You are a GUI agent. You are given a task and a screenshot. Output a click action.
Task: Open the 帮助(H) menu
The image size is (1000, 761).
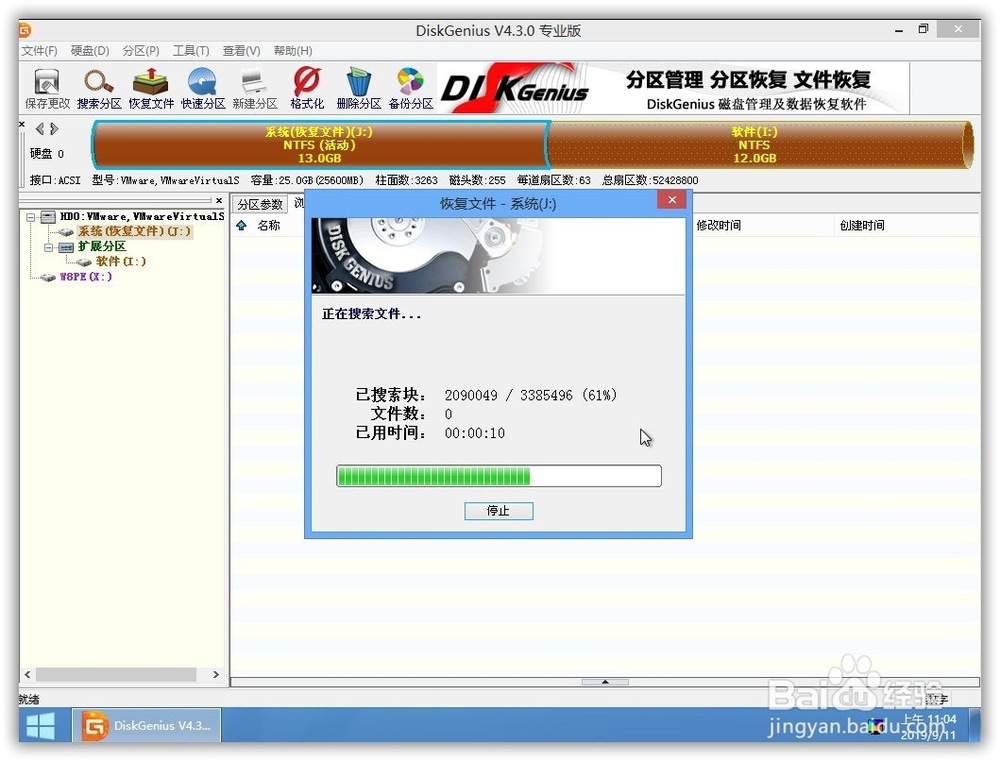point(293,51)
